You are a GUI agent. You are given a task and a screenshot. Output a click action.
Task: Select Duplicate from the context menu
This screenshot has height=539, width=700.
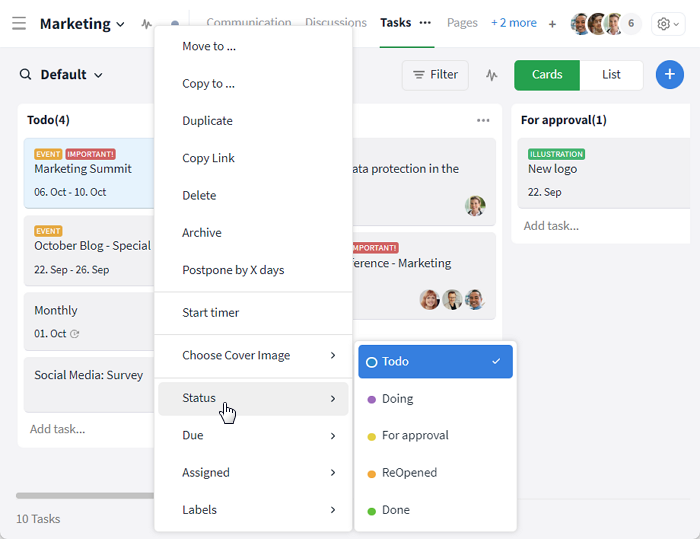[207, 121]
